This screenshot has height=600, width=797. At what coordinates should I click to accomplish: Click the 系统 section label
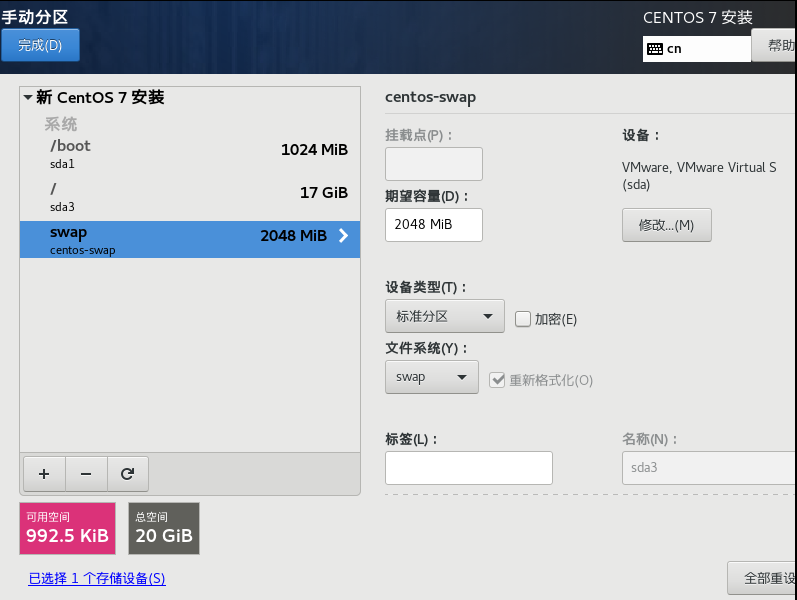[x=60, y=124]
